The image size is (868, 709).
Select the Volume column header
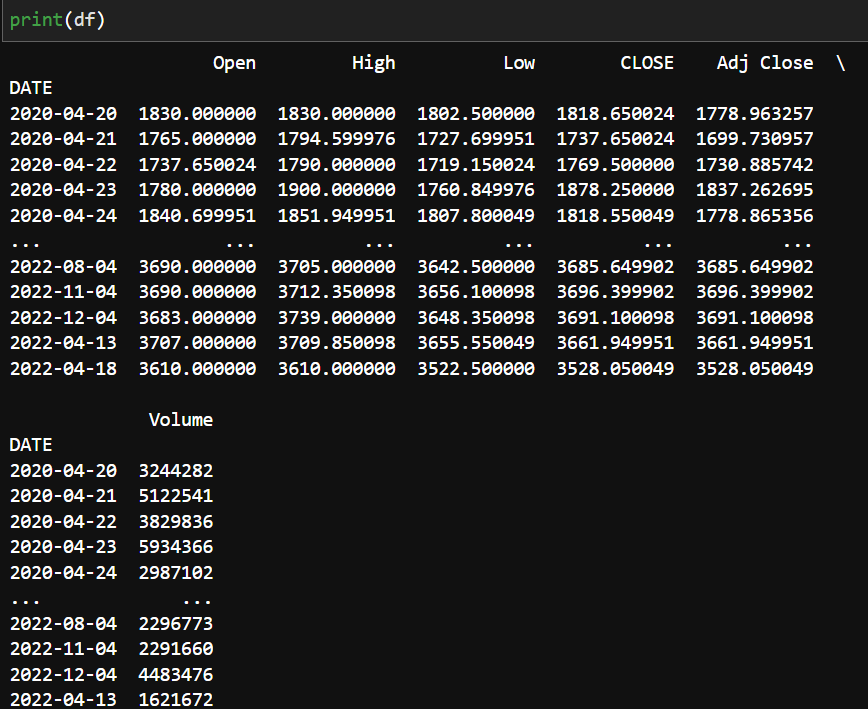[x=180, y=419]
